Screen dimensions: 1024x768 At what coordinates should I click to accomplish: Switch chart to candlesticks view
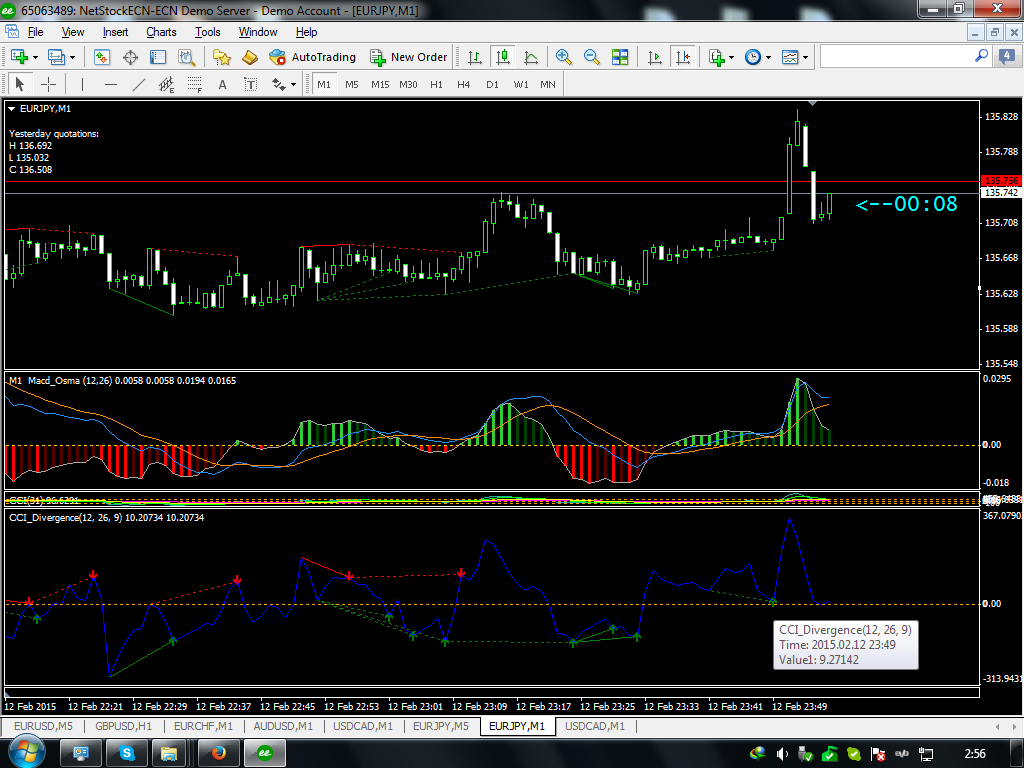pyautogui.click(x=503, y=57)
